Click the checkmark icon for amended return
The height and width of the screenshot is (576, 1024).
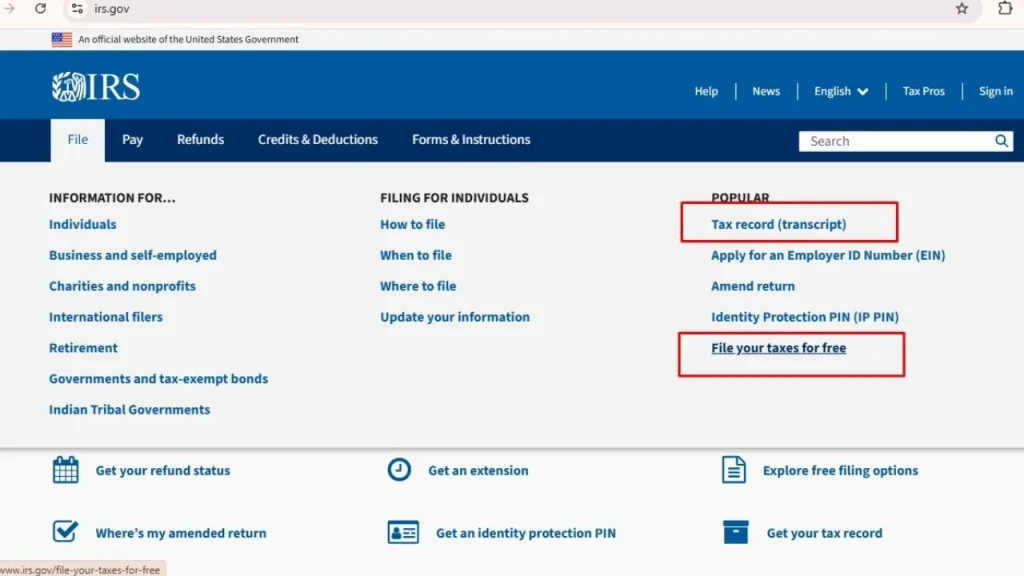point(65,532)
